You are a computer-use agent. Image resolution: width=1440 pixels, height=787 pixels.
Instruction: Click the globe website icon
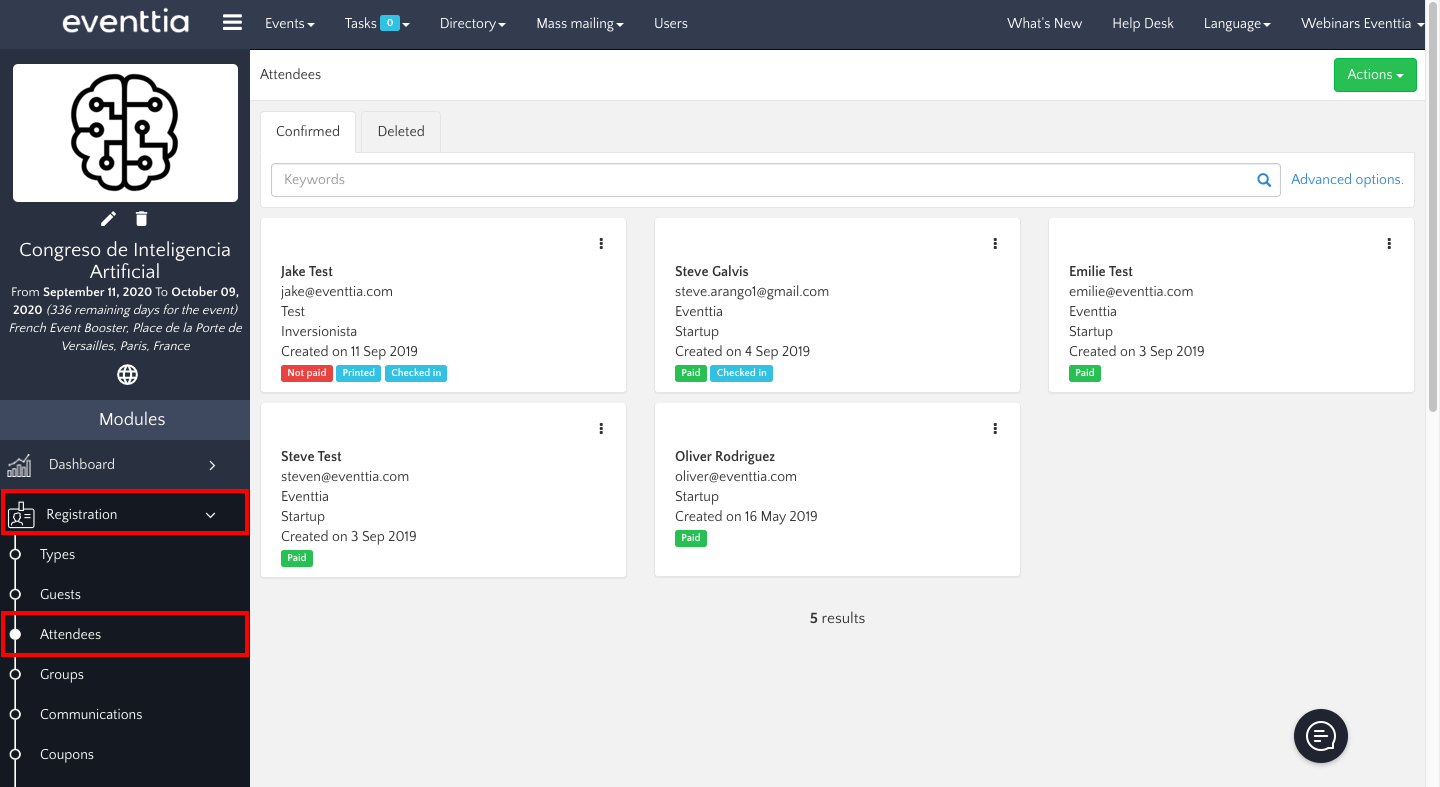click(x=127, y=375)
